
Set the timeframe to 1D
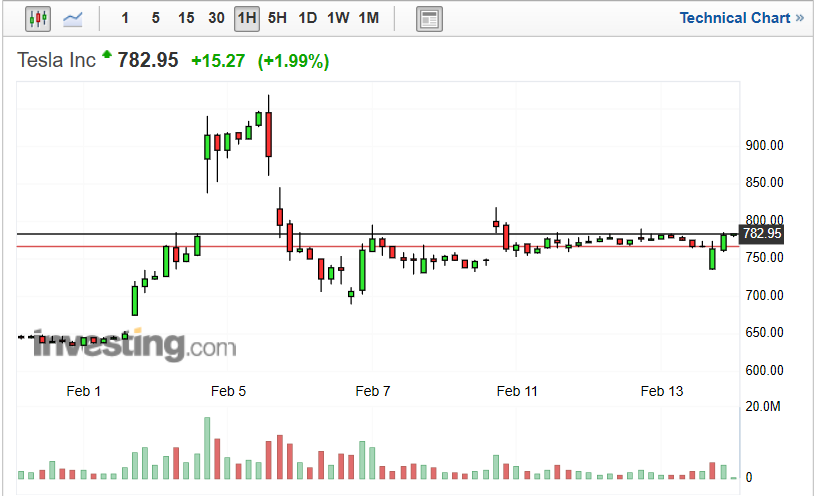click(x=307, y=18)
